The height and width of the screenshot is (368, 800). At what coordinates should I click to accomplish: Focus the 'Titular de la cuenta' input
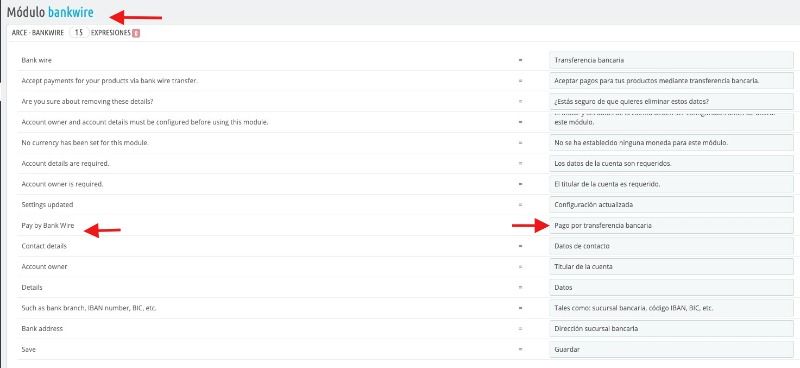[x=671, y=266]
